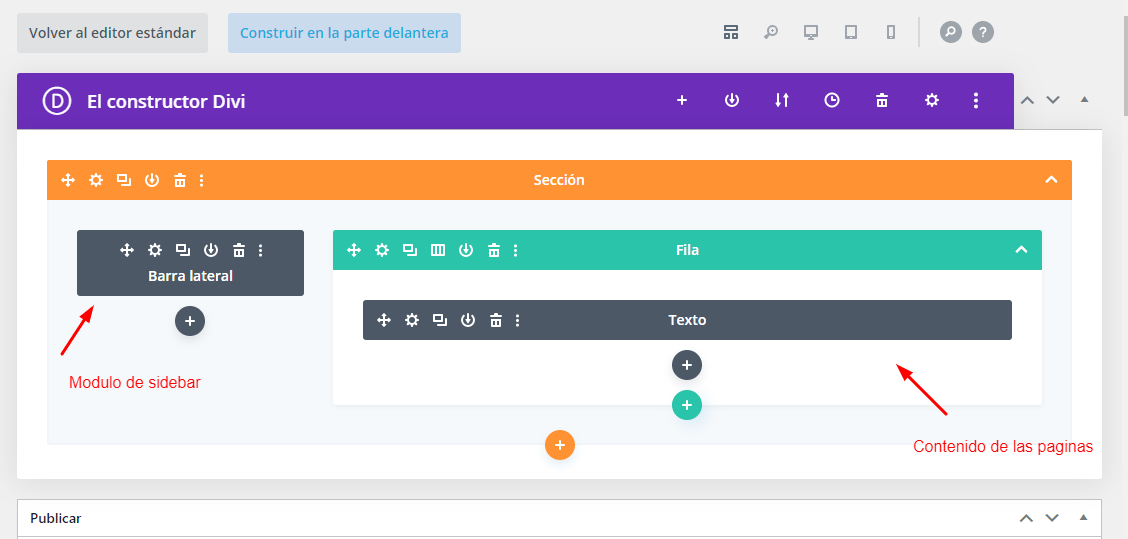Open Barra lateral three-dot options
This screenshot has width=1128, height=539.
coord(260,250)
